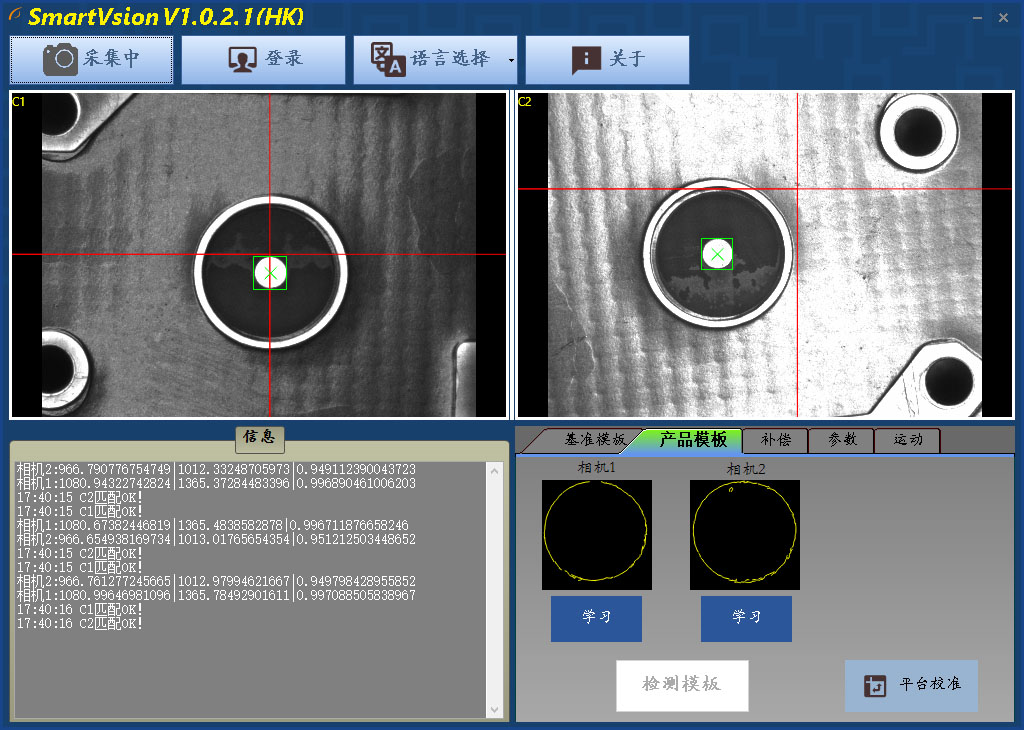The height and width of the screenshot is (730, 1024).
Task: Click the 相机1 template contour thumbnail
Action: tap(597, 534)
